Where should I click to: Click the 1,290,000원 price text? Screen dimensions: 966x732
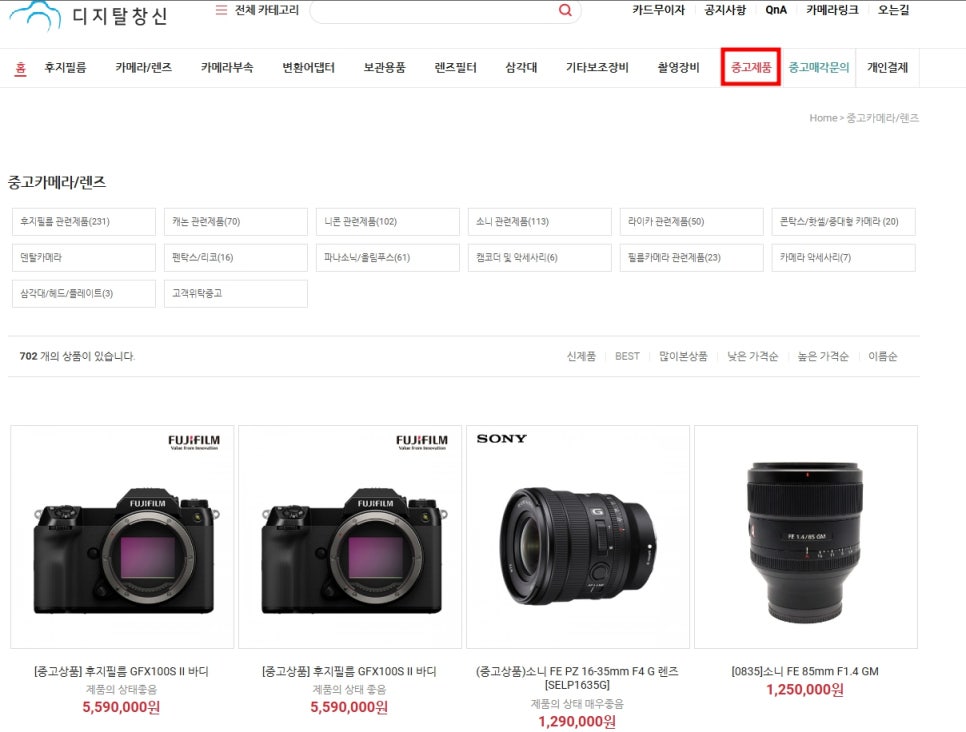tap(577, 722)
